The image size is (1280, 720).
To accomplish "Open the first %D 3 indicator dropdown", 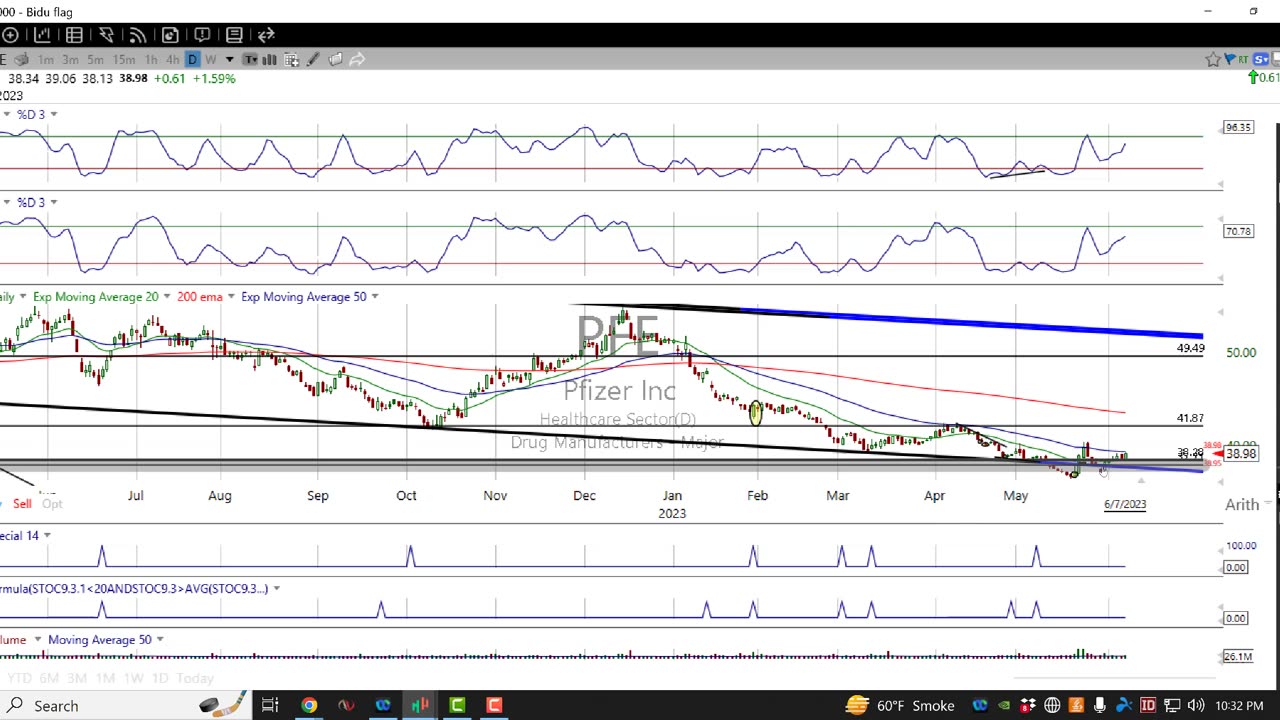I will pos(54,115).
